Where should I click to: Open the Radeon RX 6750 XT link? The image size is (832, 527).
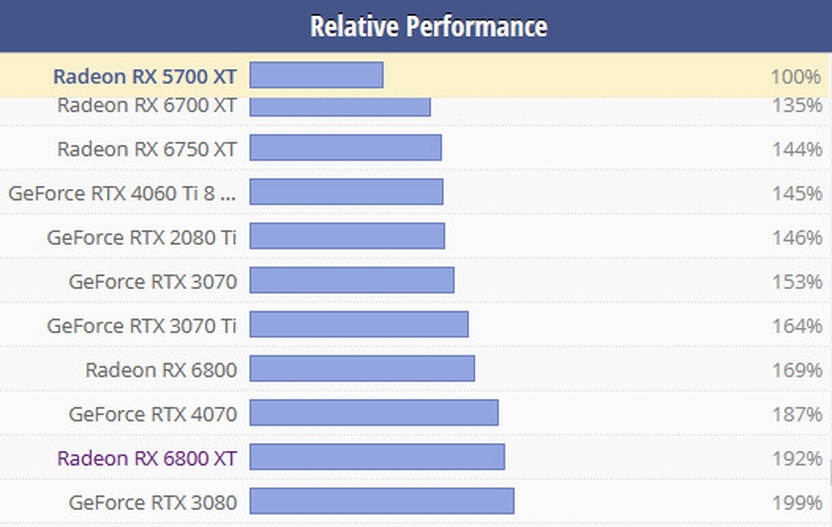146,149
